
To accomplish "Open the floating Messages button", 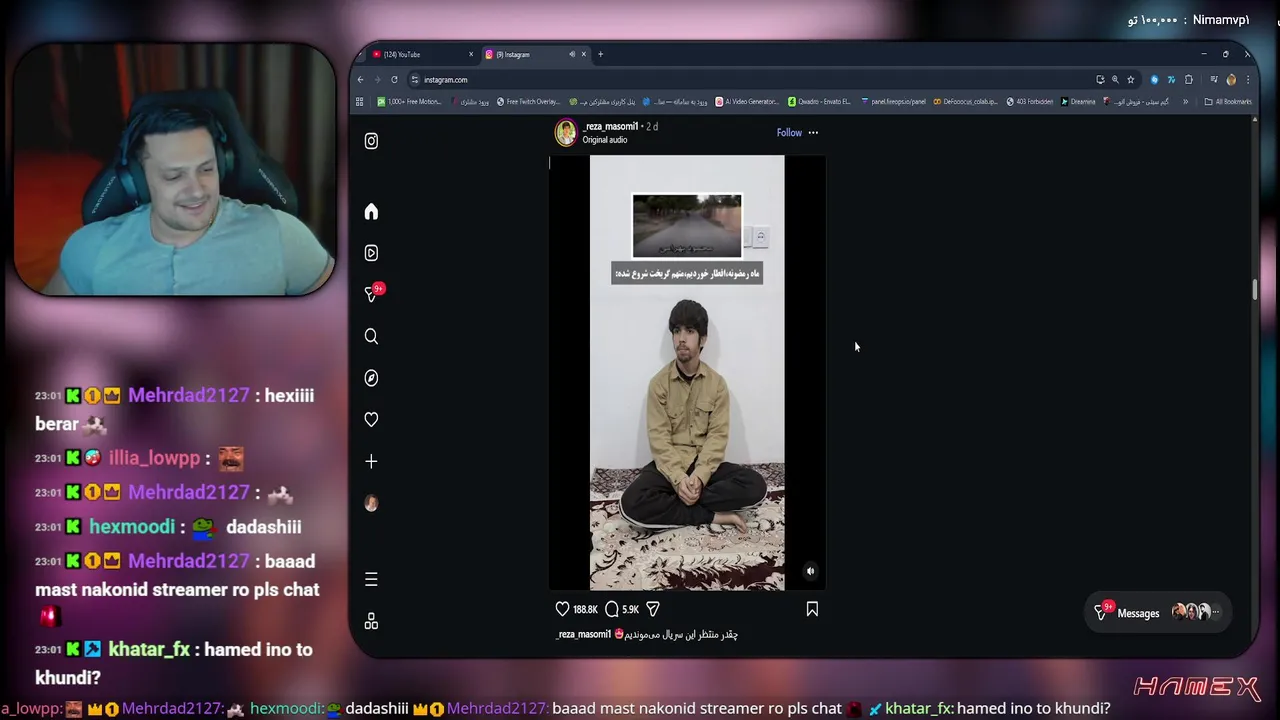I will (x=1159, y=613).
